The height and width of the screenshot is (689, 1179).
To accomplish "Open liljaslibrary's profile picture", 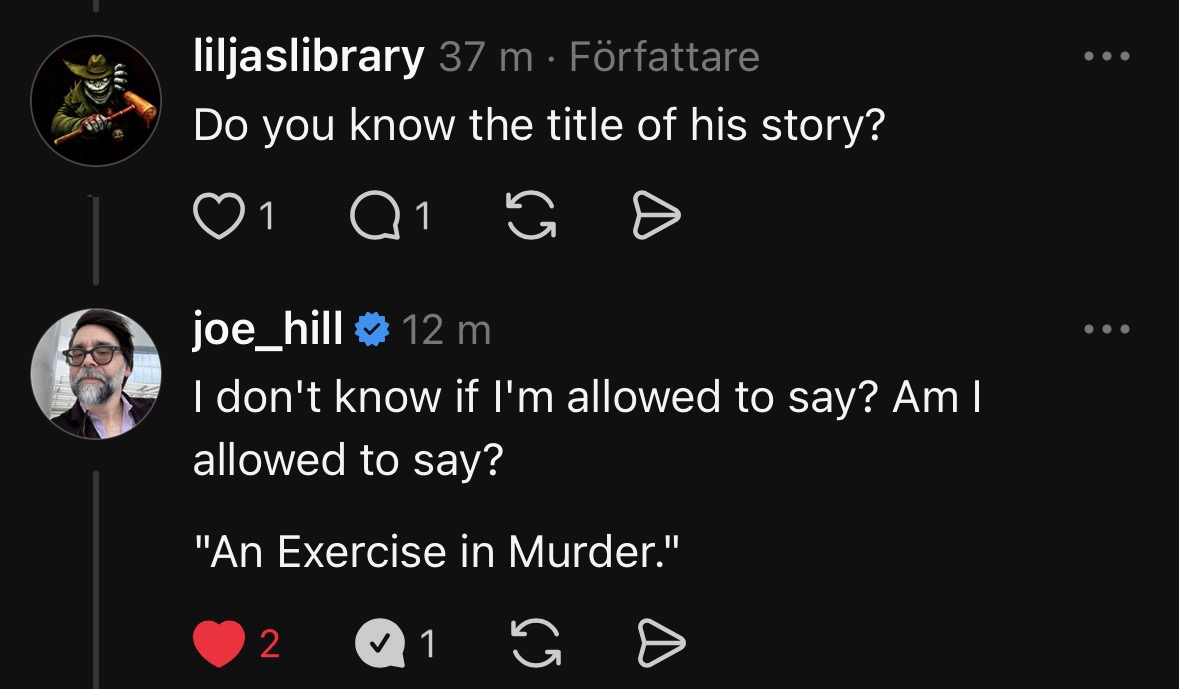I will coord(96,101).
